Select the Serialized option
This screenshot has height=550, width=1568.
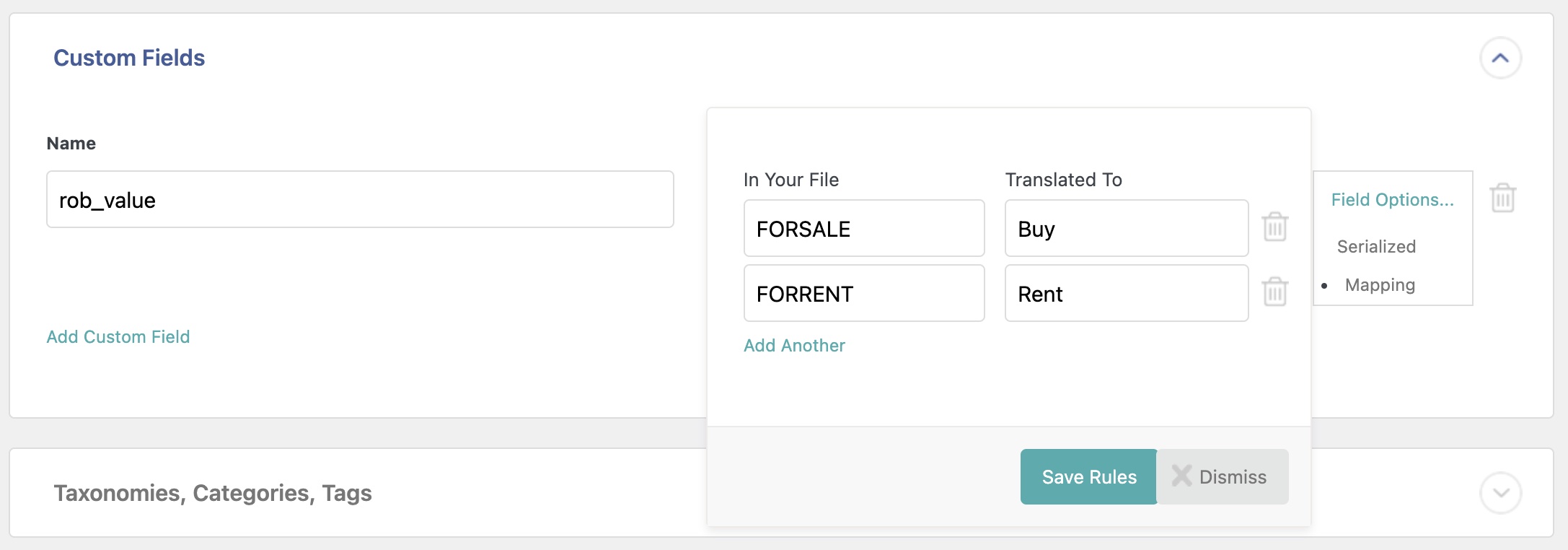click(x=1375, y=247)
